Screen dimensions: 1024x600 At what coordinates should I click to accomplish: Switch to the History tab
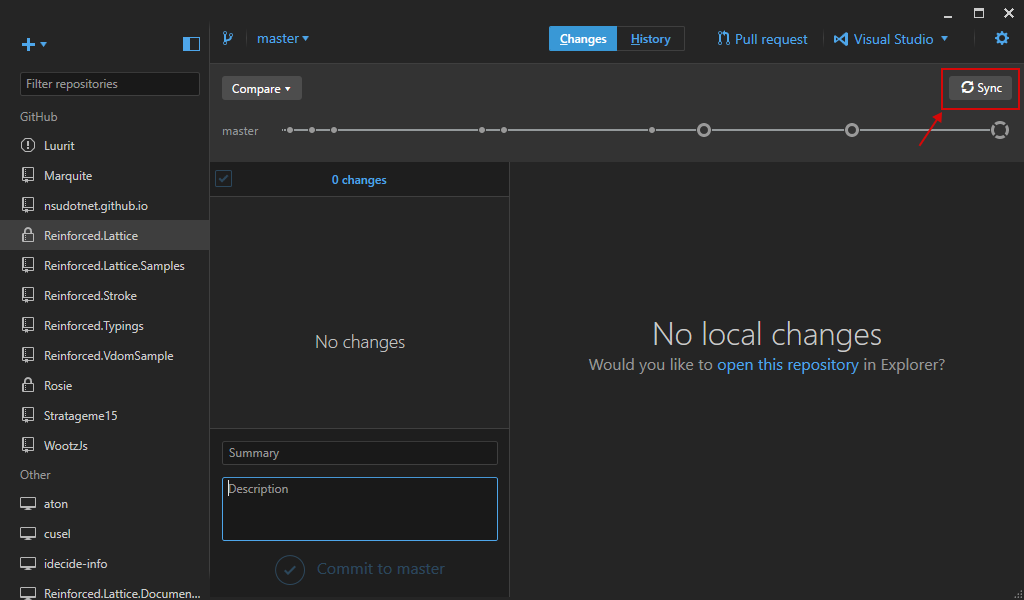click(650, 39)
